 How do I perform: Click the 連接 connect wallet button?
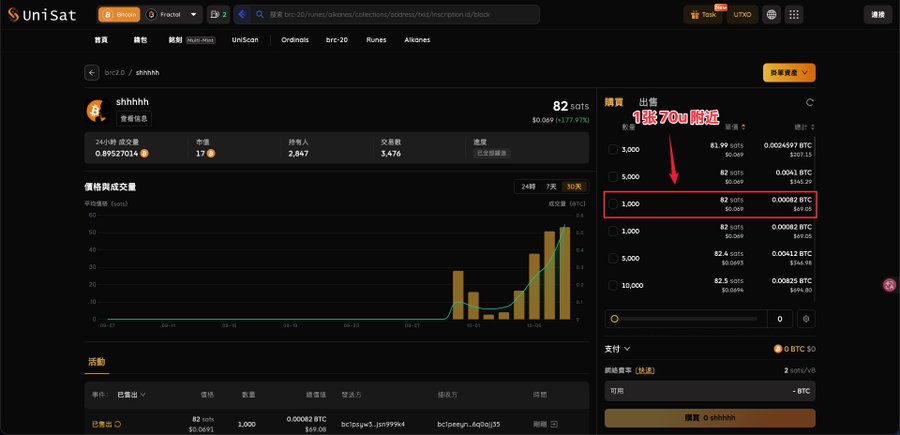878,15
